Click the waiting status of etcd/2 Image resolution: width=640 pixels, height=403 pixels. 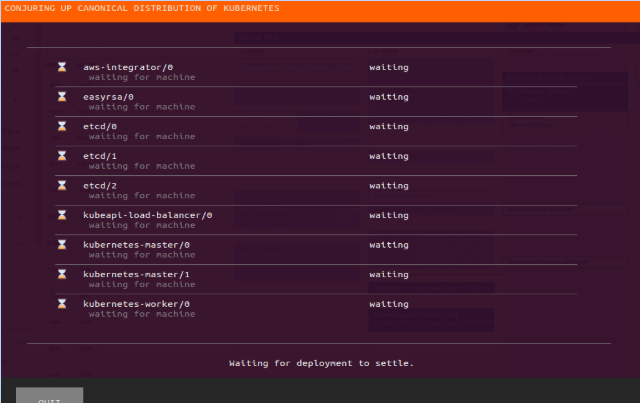(389, 186)
